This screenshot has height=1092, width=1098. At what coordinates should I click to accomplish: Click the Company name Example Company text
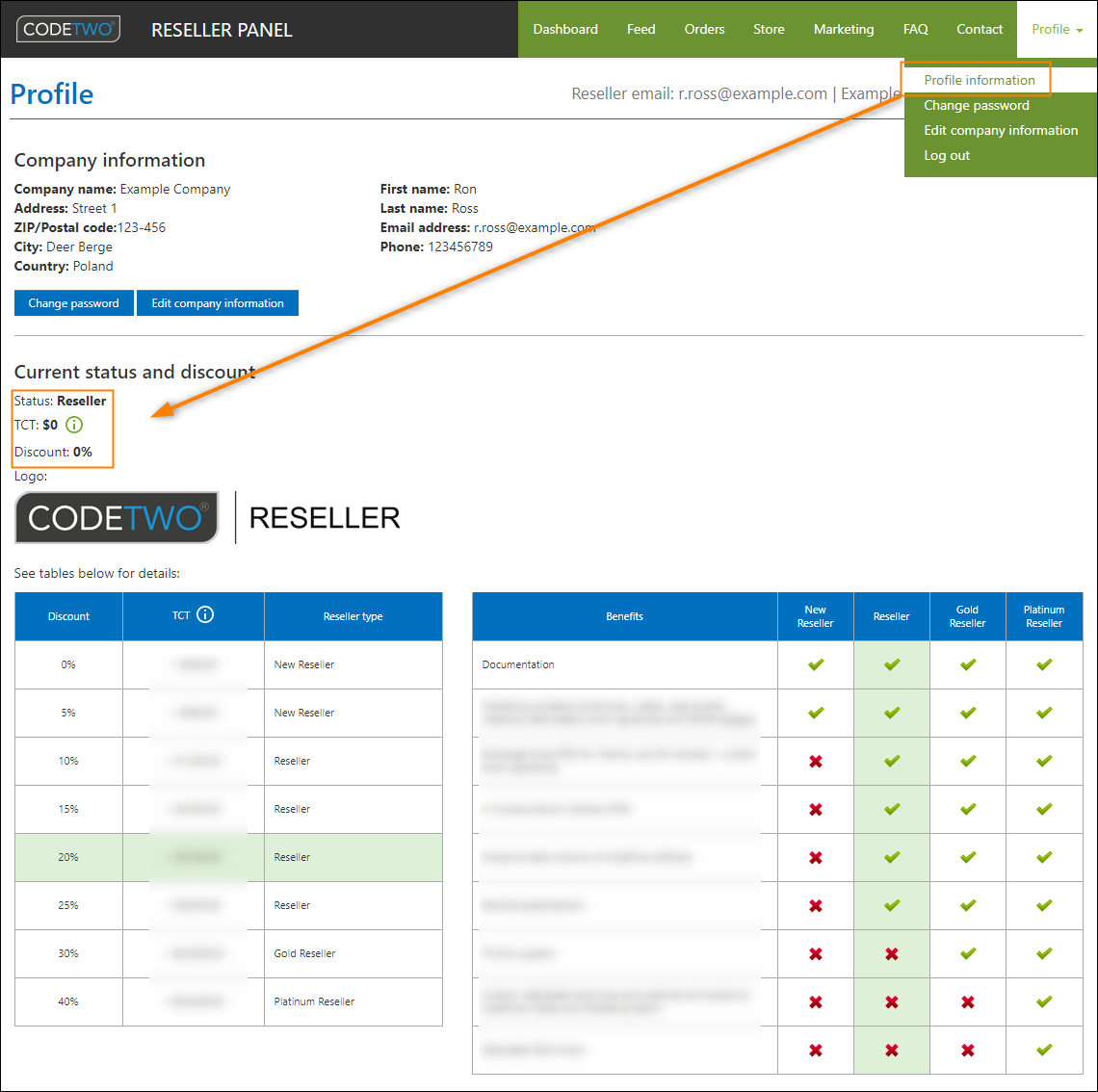(x=122, y=189)
